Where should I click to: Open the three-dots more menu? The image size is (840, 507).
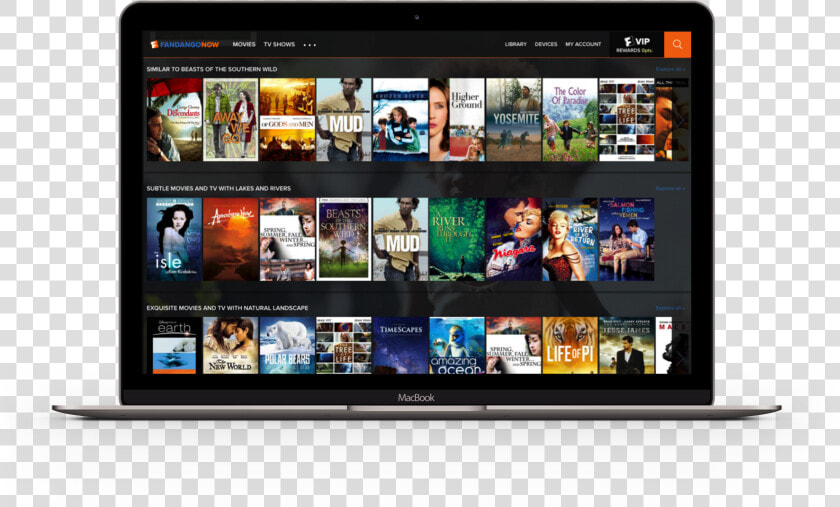click(x=310, y=45)
